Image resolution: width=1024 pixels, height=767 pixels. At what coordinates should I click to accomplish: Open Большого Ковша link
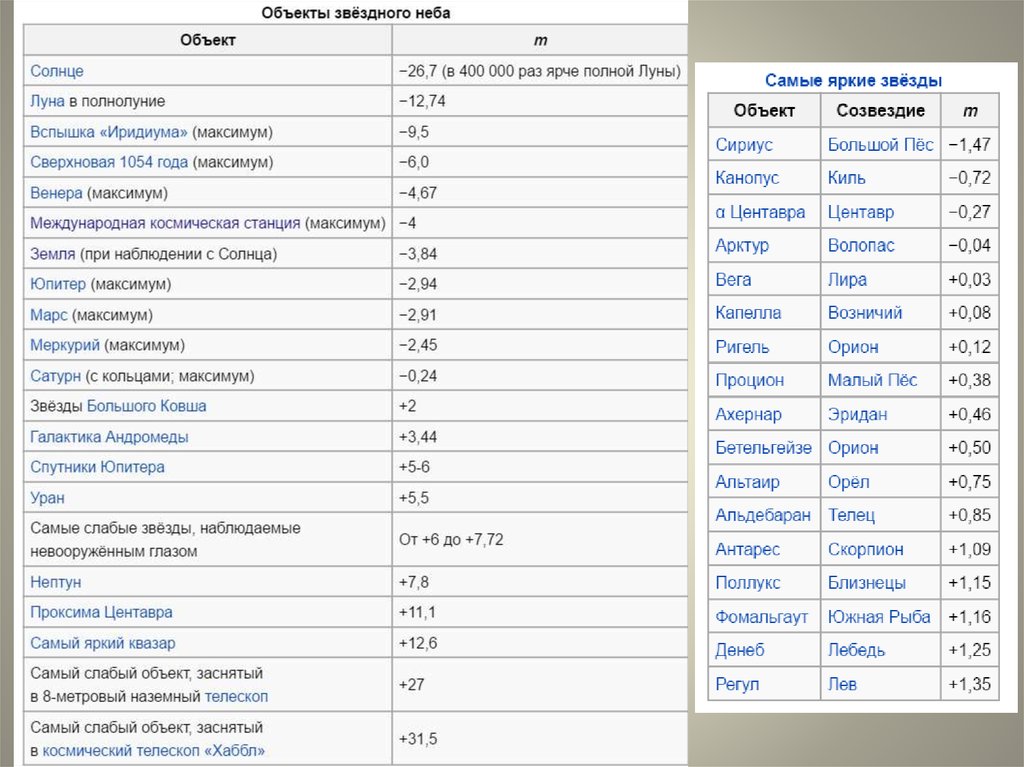point(146,406)
